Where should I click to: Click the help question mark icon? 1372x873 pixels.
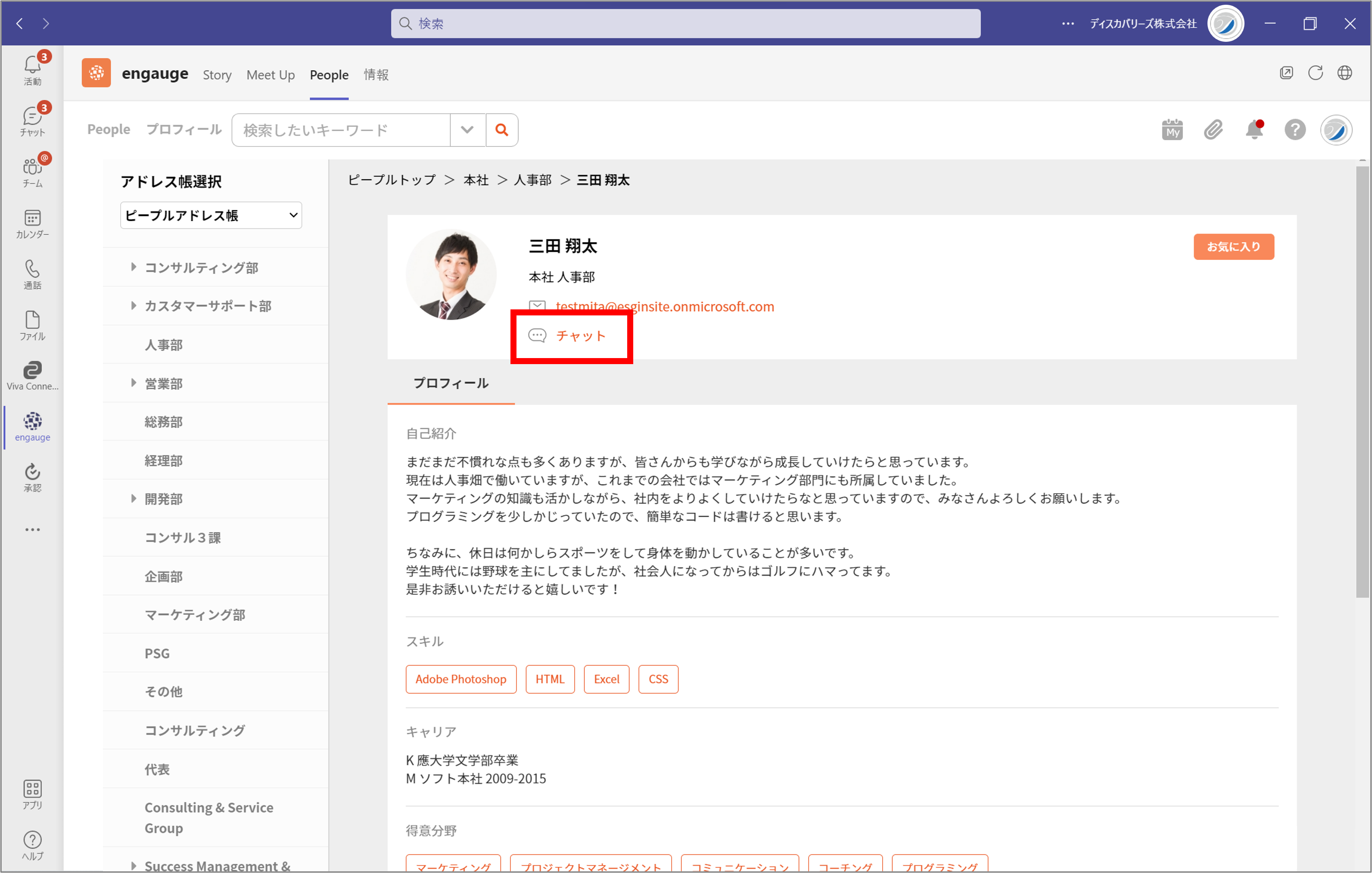click(x=1295, y=129)
